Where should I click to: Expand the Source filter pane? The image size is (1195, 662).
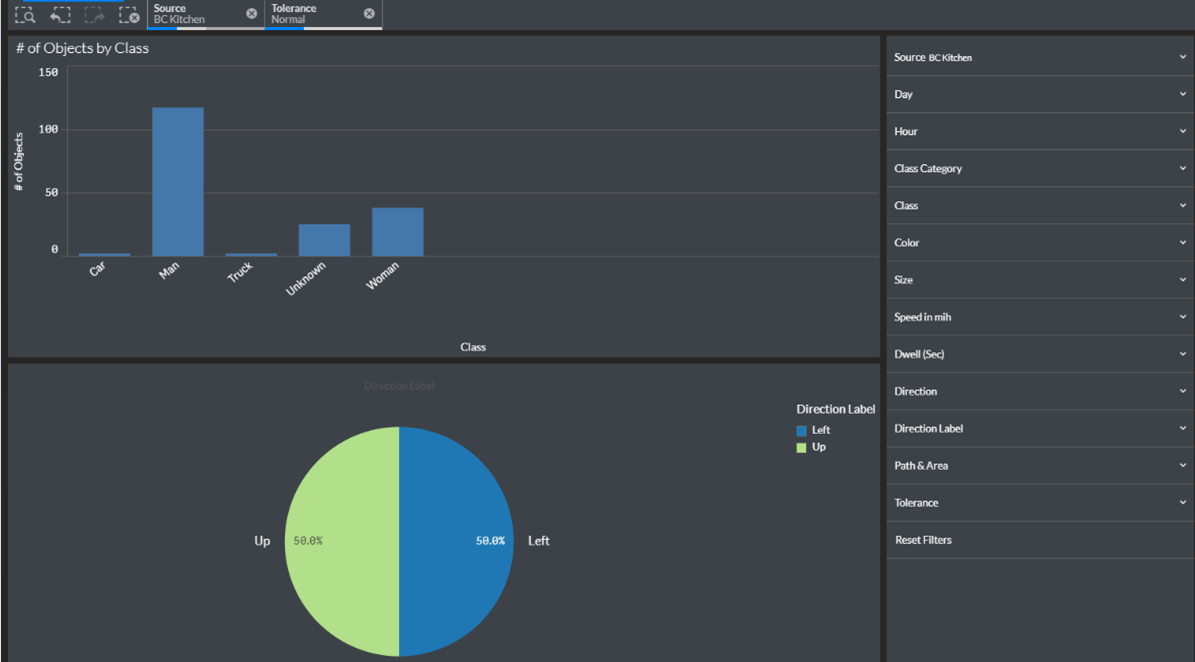click(x=1040, y=57)
